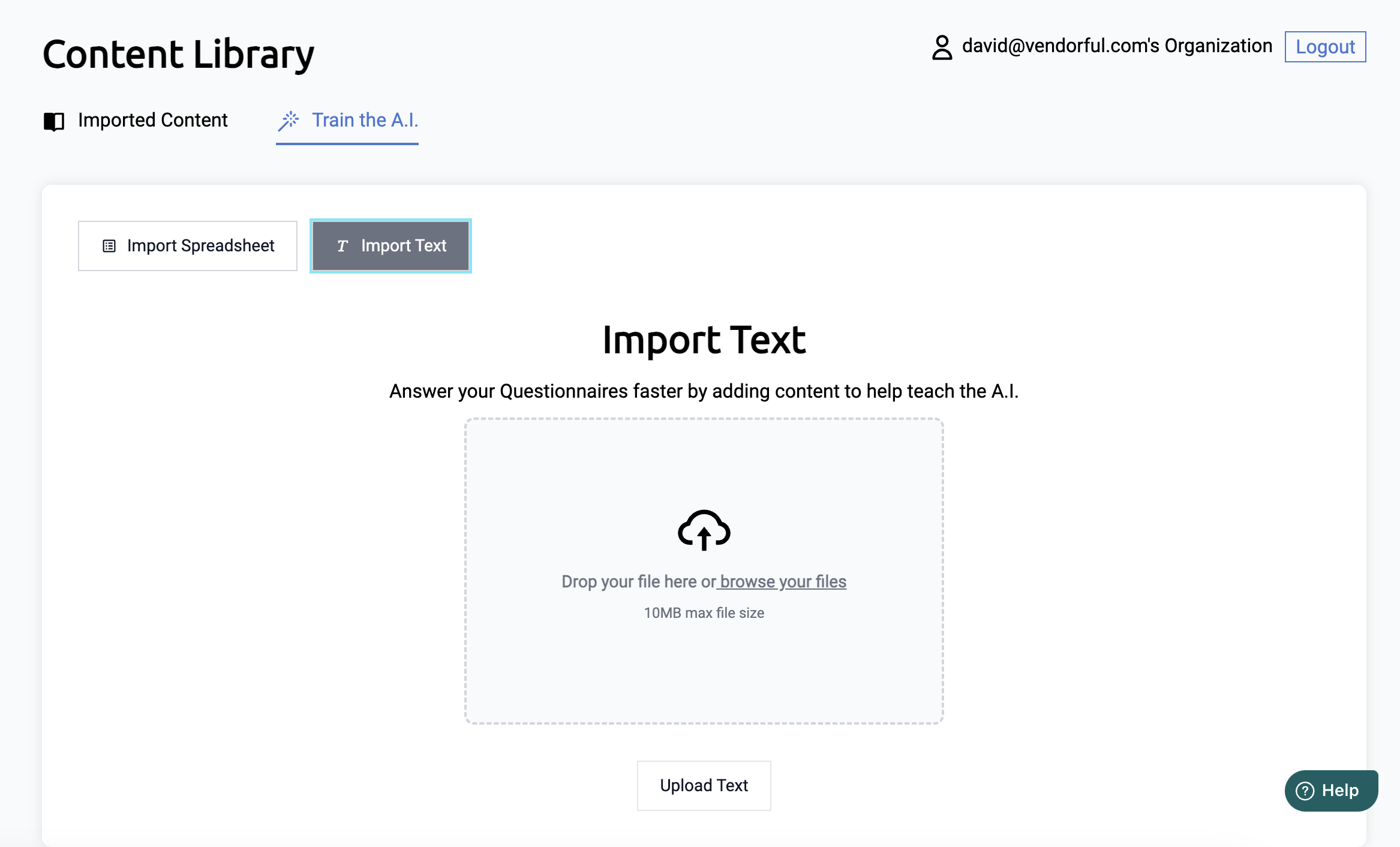Click the spreadsheet icon in Import Spreadsheet
The height and width of the screenshot is (847, 1400).
(109, 246)
